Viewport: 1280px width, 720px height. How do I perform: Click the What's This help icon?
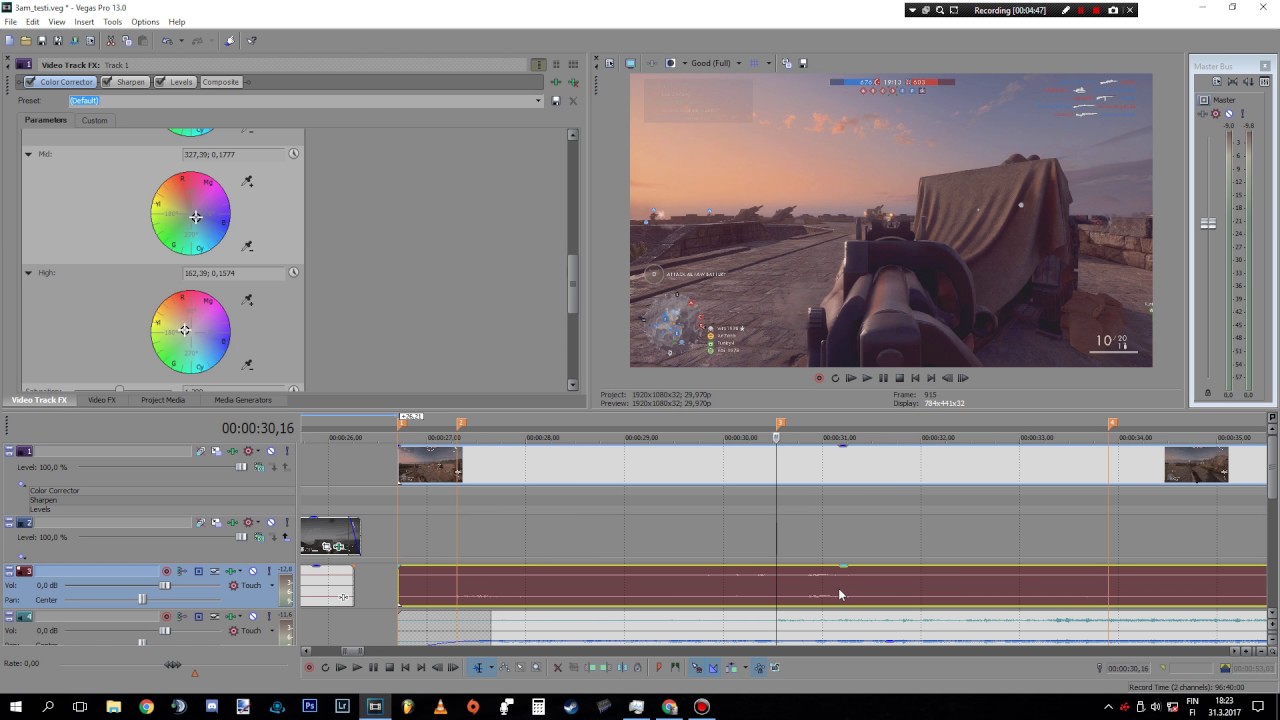pos(252,41)
